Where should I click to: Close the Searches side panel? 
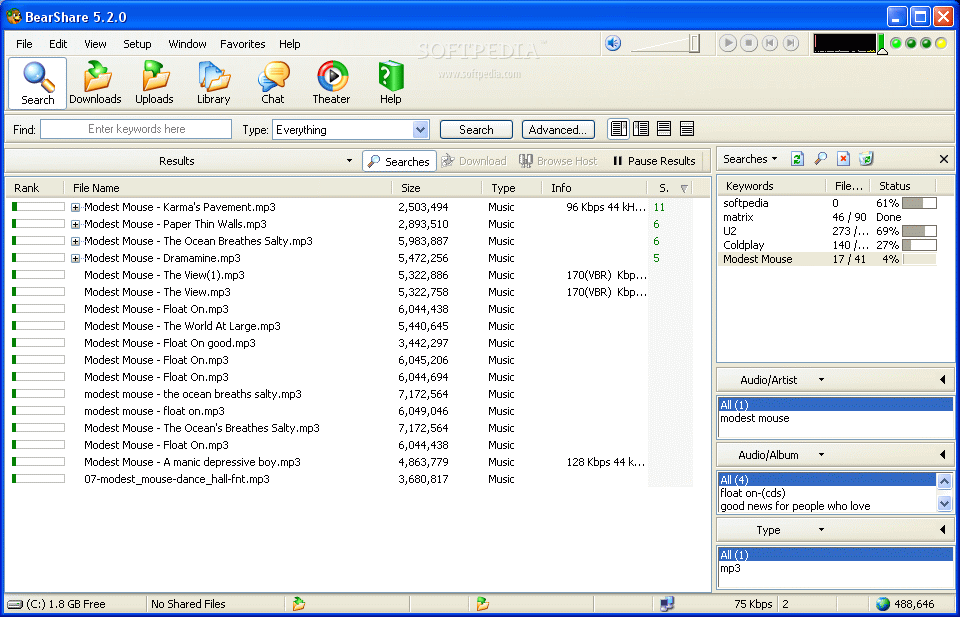943,159
